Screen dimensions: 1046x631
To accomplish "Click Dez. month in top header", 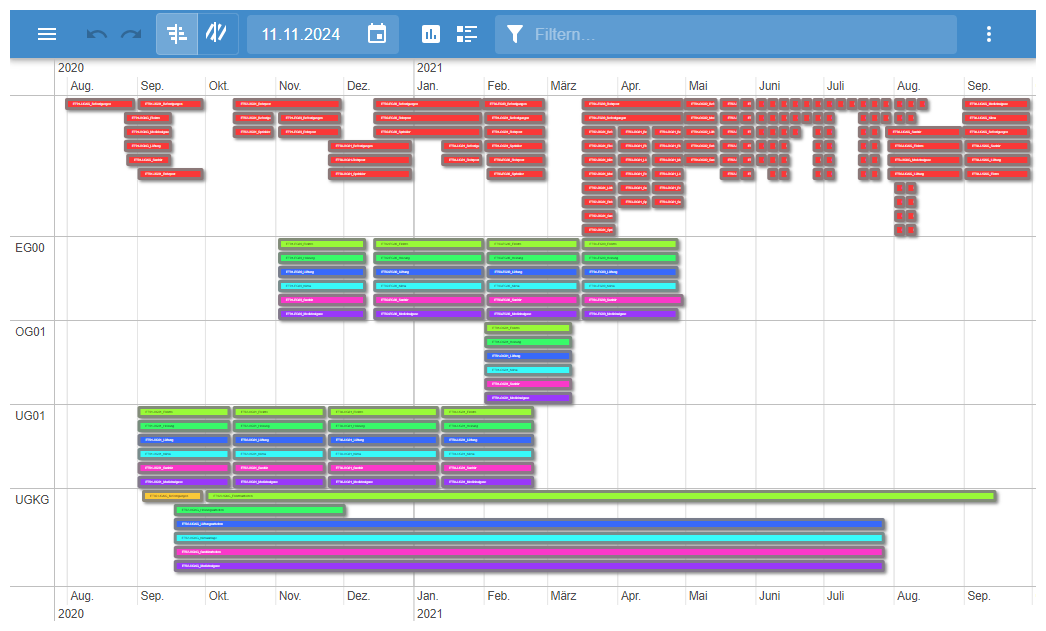I will click(x=358, y=86).
